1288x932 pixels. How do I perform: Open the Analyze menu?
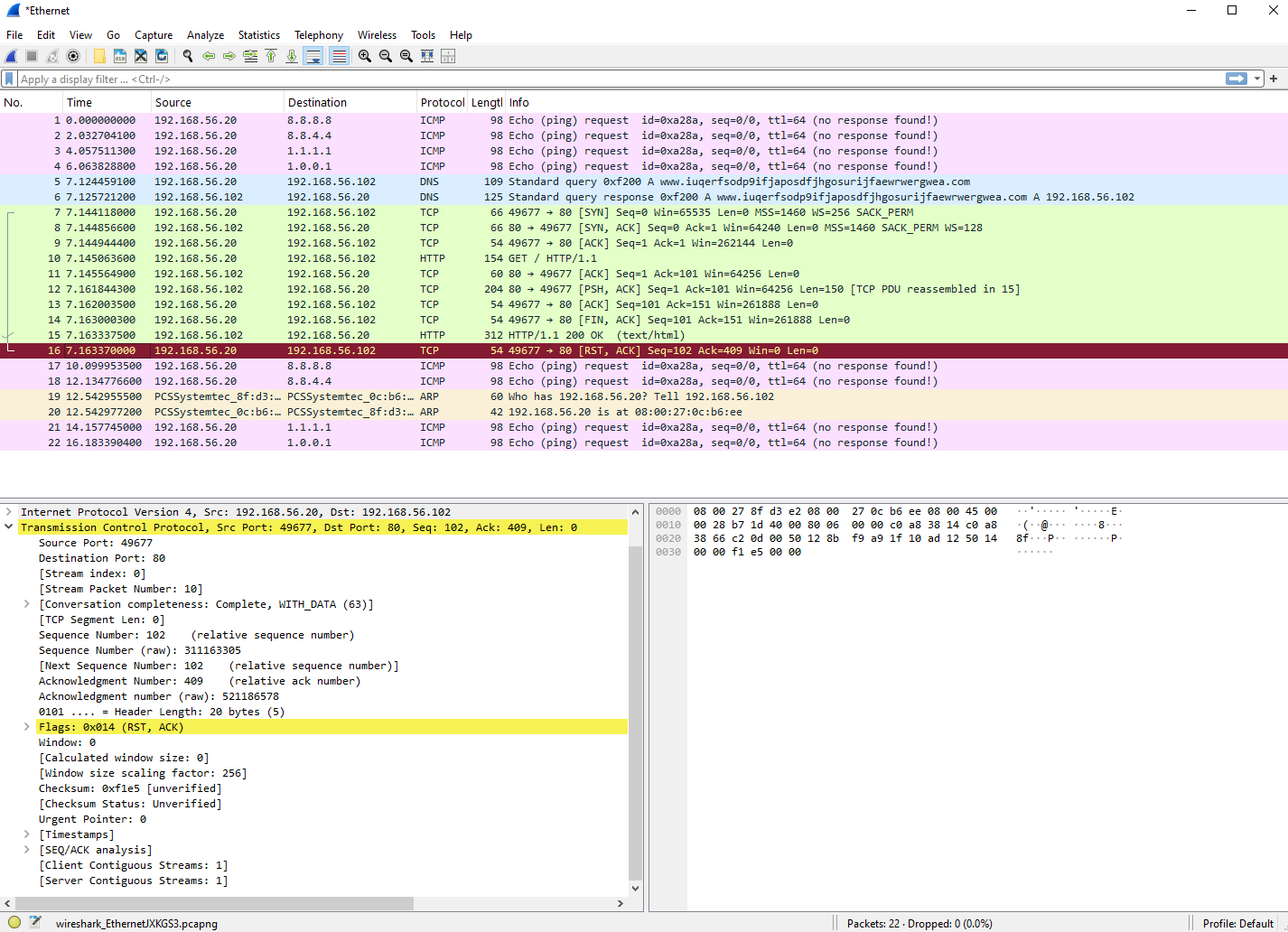click(x=205, y=35)
